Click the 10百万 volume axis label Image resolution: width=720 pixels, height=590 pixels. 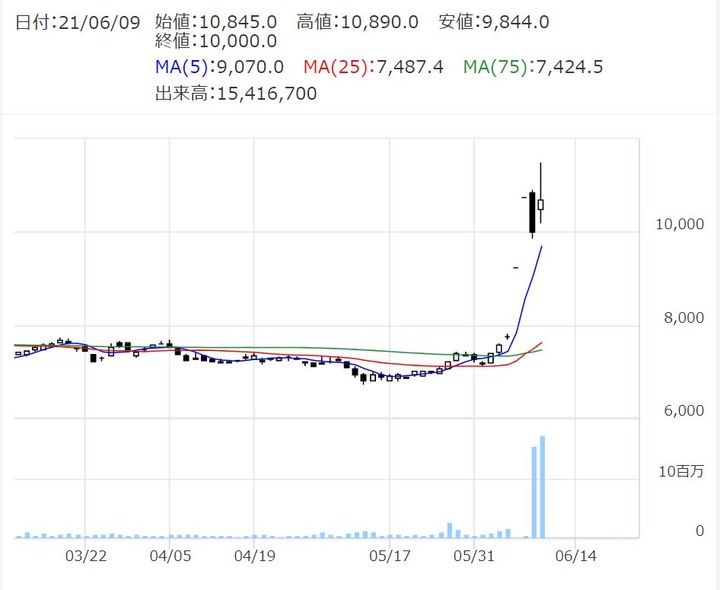click(x=681, y=471)
